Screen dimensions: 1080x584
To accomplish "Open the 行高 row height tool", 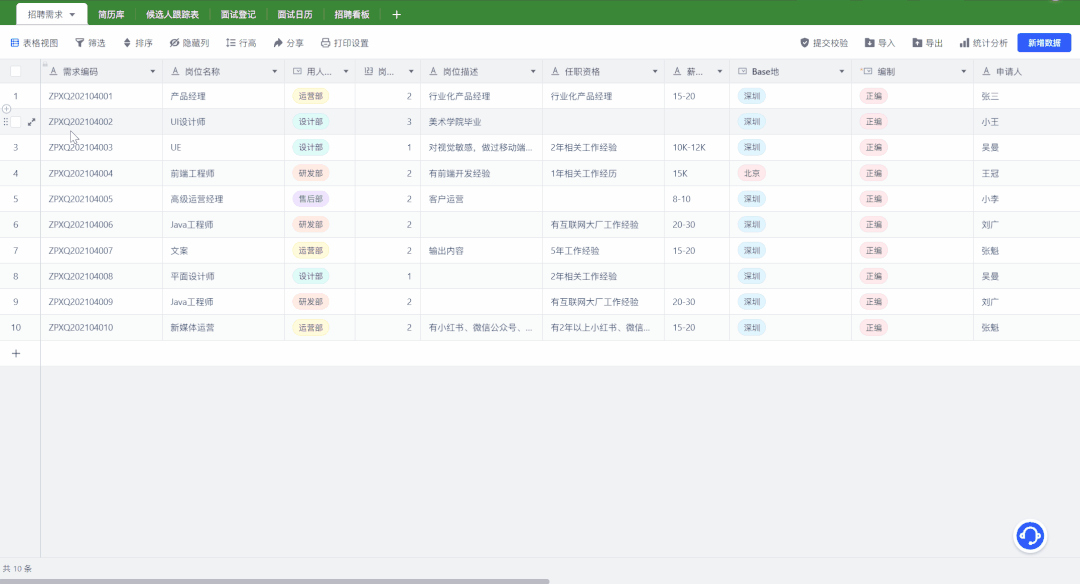I will 241,43.
